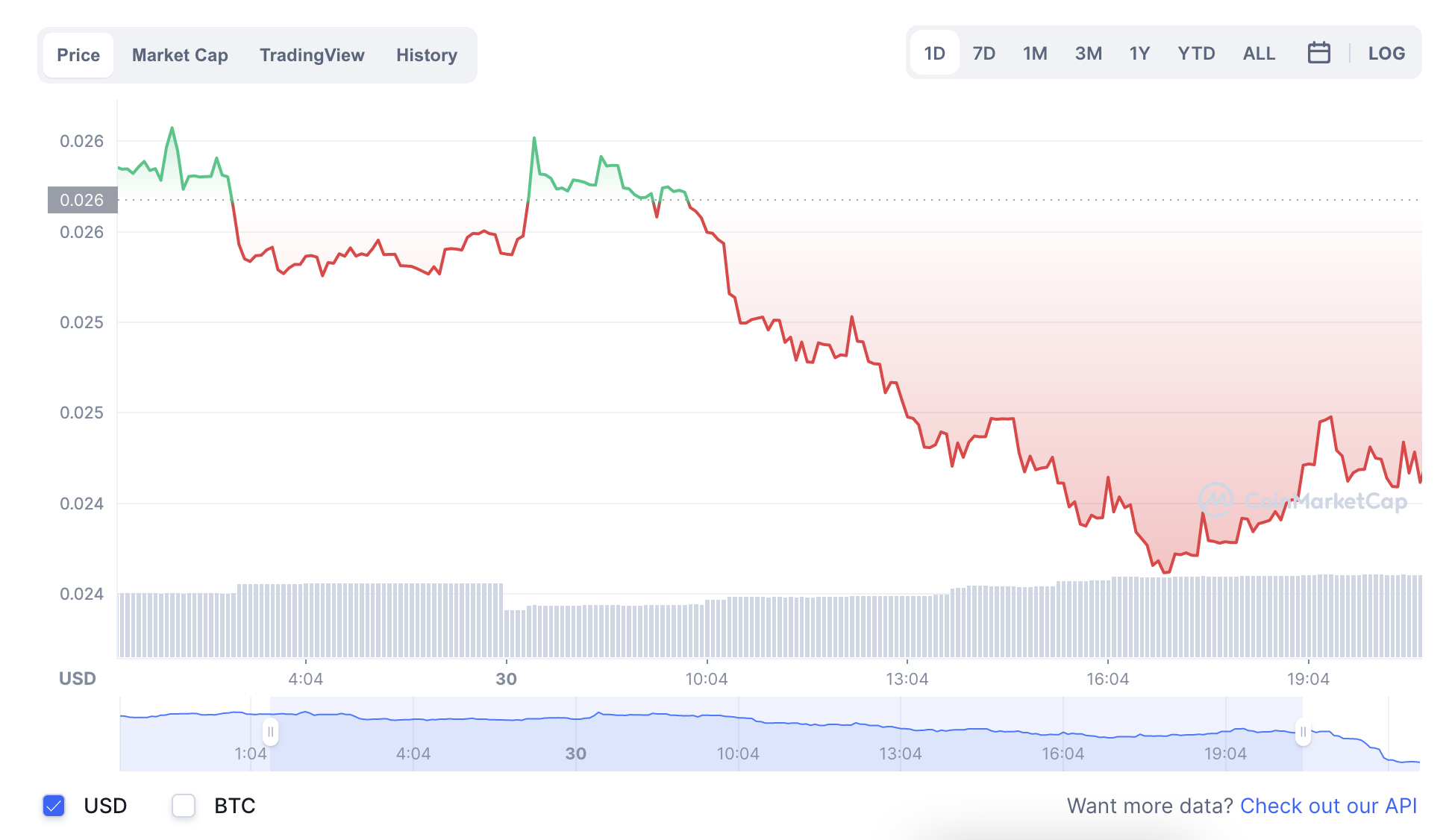Screen dimensions: 1452x840
Task: Toggle the LOG scale option
Action: 1386,54
